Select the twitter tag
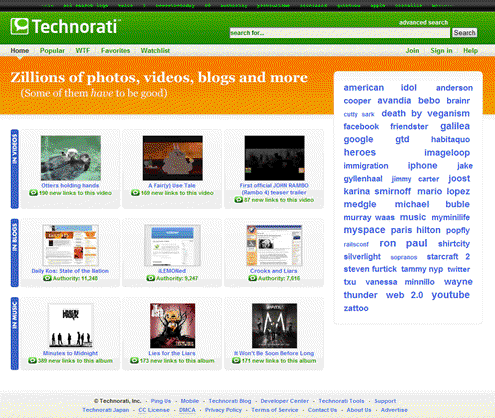 [459, 269]
